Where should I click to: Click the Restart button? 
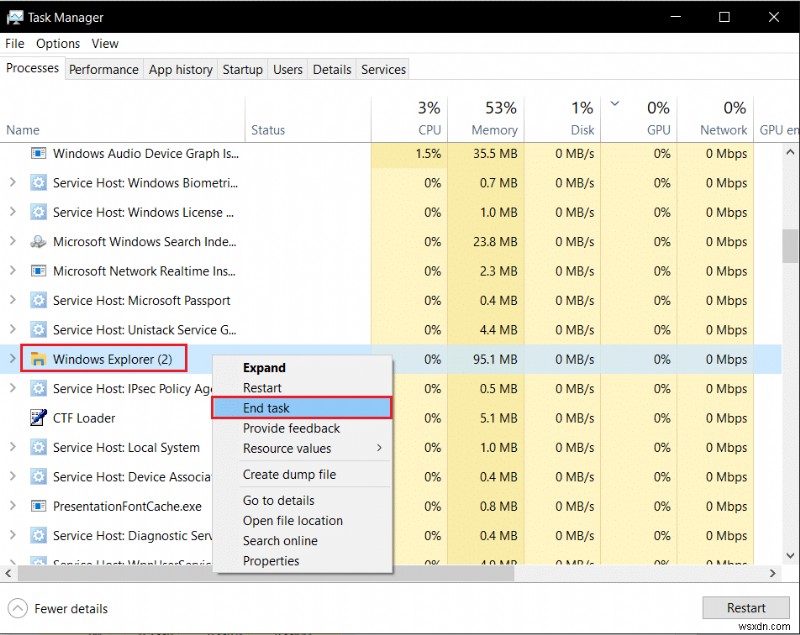coord(746,607)
